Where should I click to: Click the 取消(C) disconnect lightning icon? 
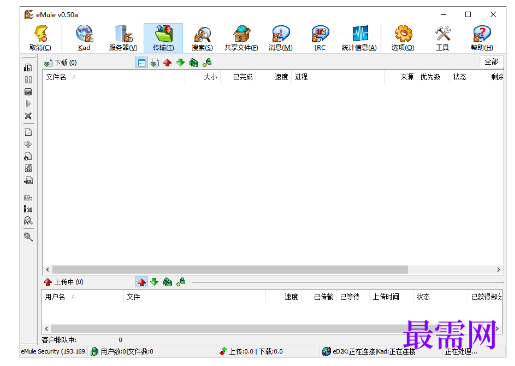pyautogui.click(x=41, y=38)
